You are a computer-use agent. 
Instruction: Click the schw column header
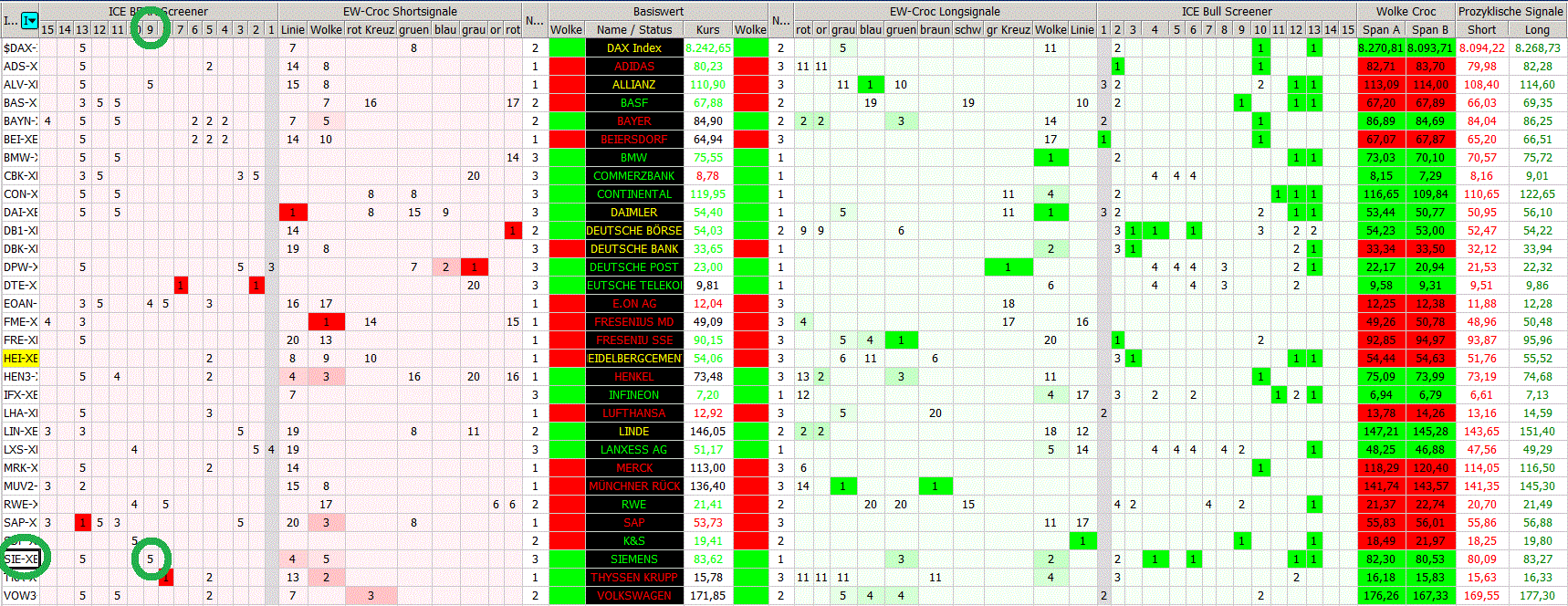click(967, 29)
